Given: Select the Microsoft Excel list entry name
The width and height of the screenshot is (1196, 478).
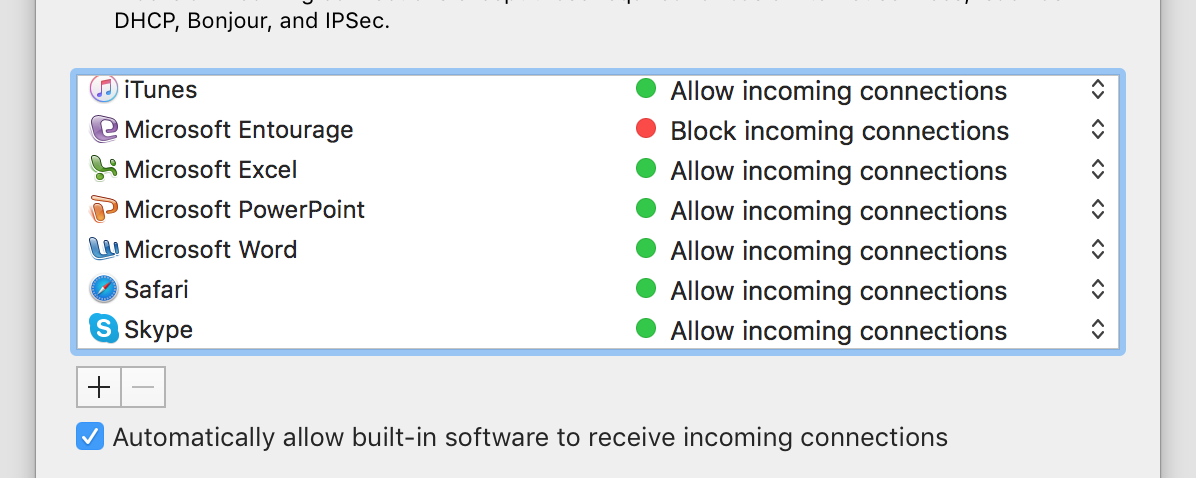Looking at the screenshot, I should tap(210, 170).
